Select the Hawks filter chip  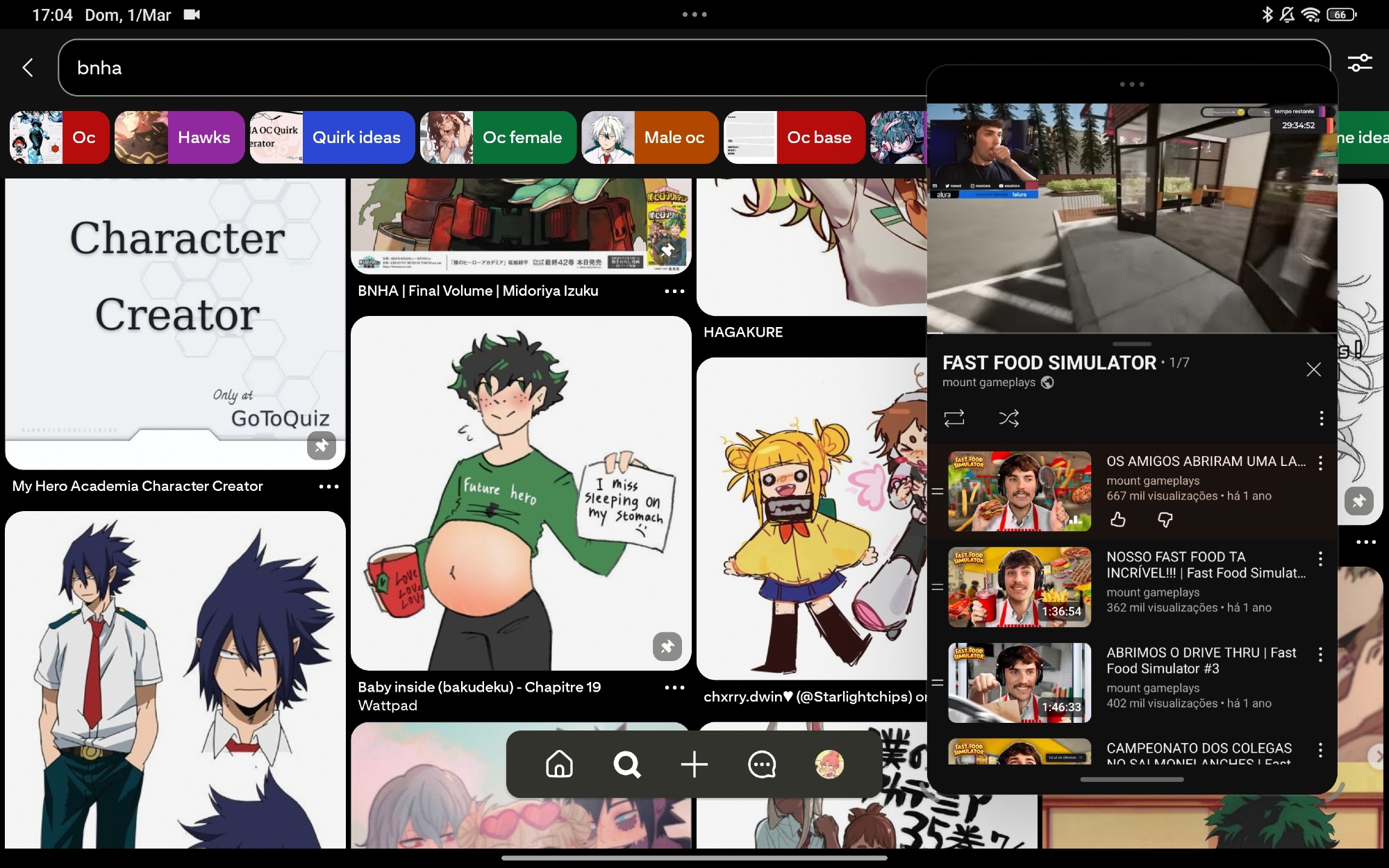pyautogui.click(x=179, y=137)
